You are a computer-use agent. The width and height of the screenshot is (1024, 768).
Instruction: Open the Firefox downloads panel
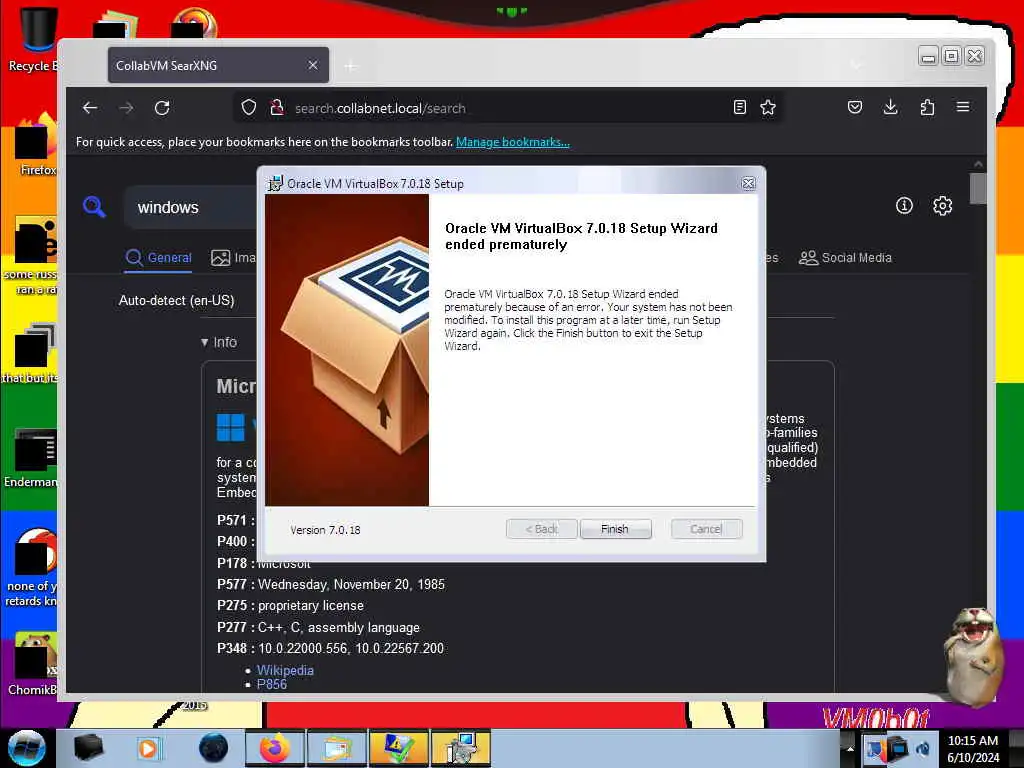click(x=890, y=107)
